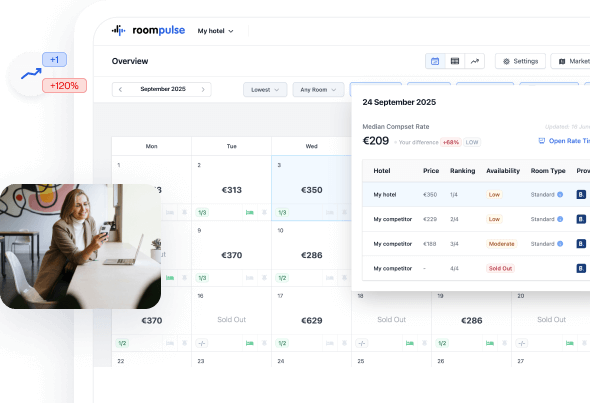Switch to the trend chart view icon
Viewport: 590px width, 403px height.
coord(475,61)
